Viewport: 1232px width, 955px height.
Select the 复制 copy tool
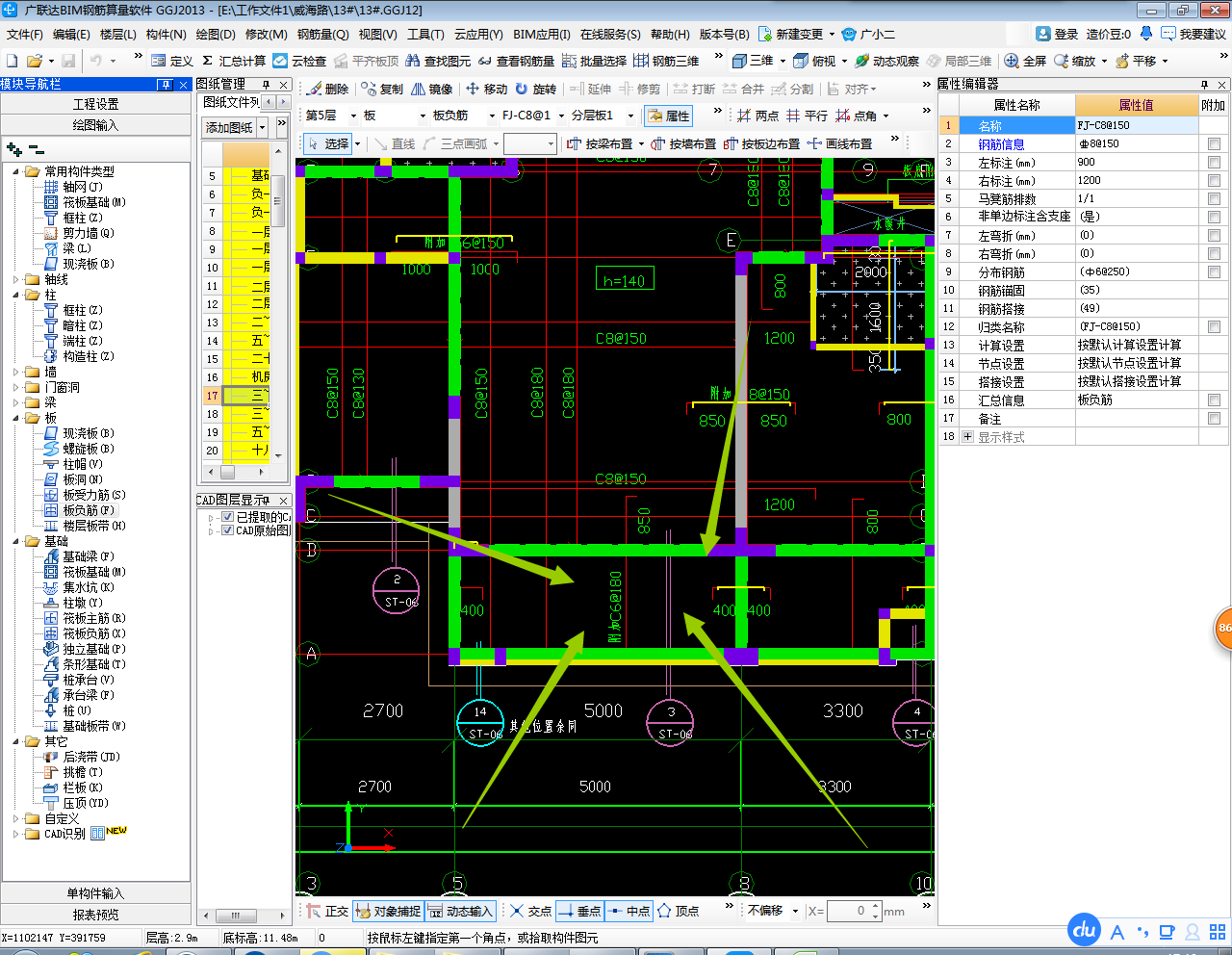click(x=382, y=89)
